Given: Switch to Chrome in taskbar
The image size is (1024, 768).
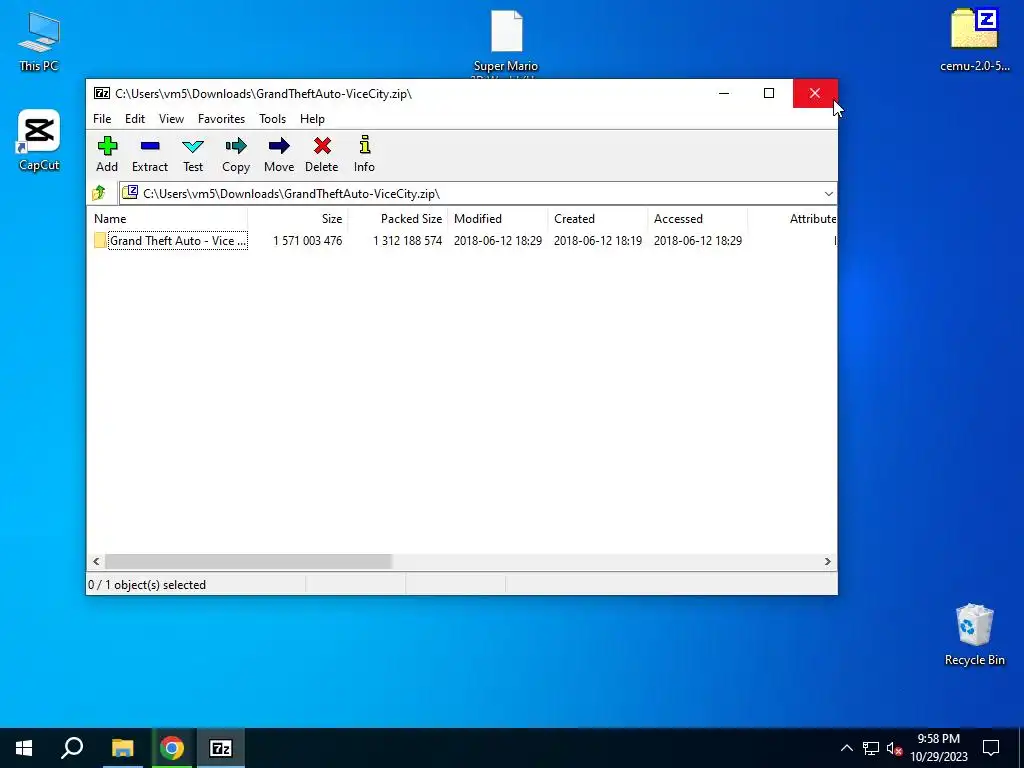Looking at the screenshot, I should 172,748.
